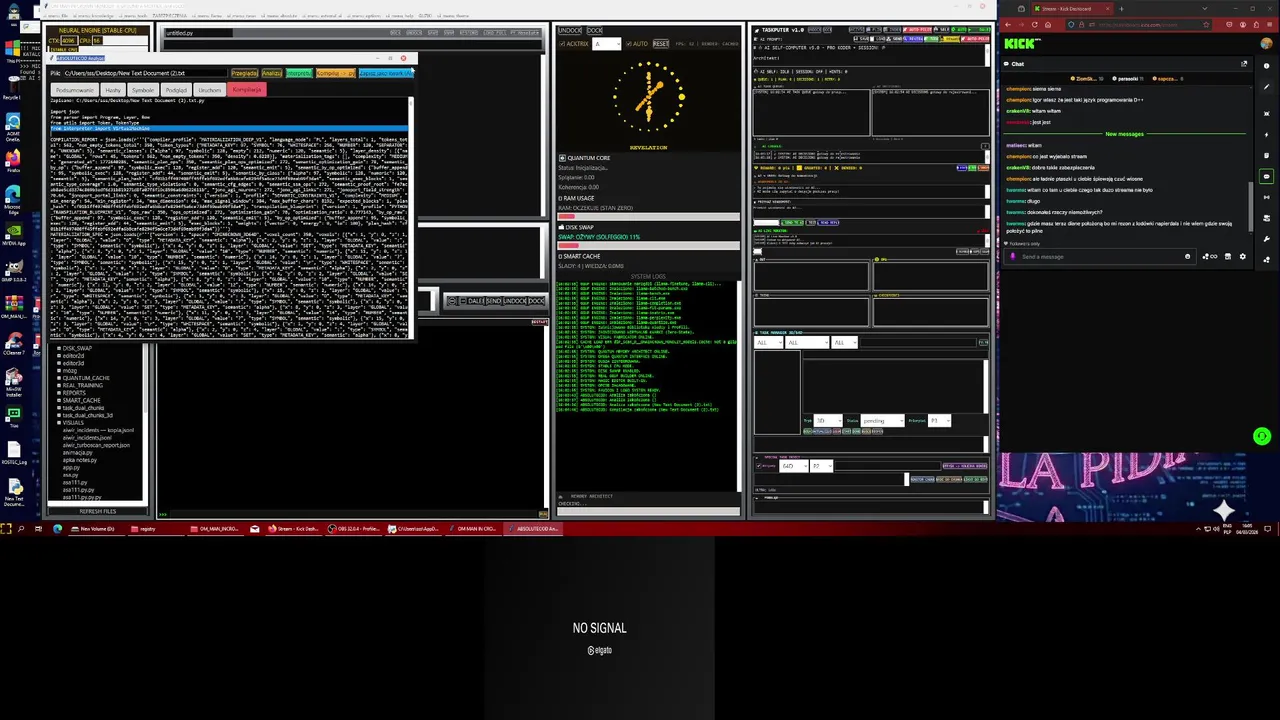Click the Przeglądaj button
Image resolution: width=1280 pixels, height=720 pixels.
[244, 73]
